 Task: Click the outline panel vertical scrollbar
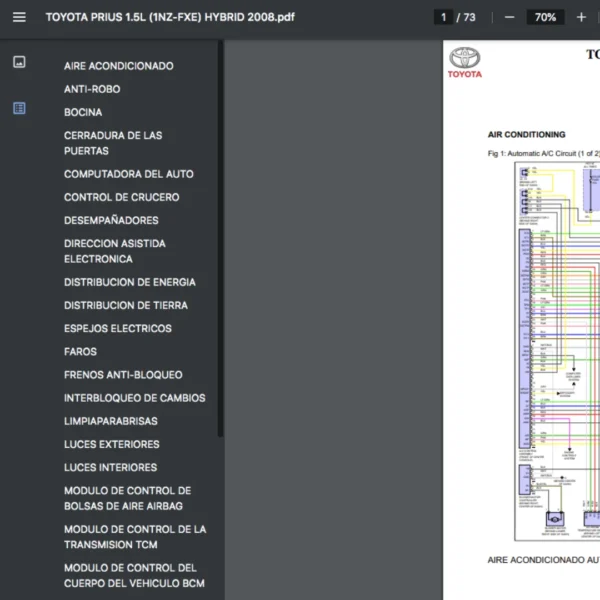pos(220,240)
